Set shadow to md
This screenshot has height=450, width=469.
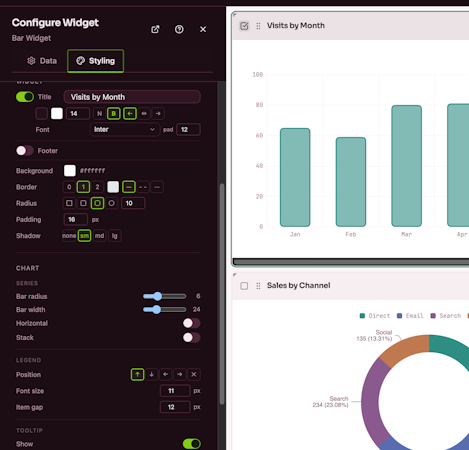[99, 236]
